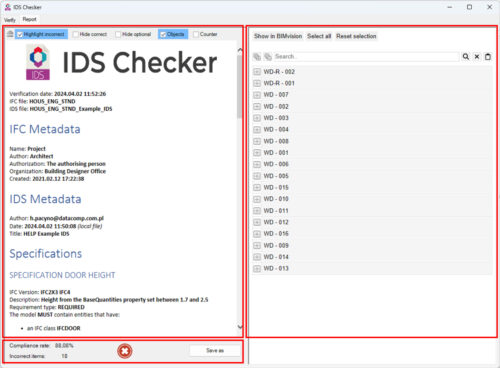Click the HELP Example IDS title text
Image resolution: width=500 pixels, height=368 pixels.
click(x=46, y=234)
